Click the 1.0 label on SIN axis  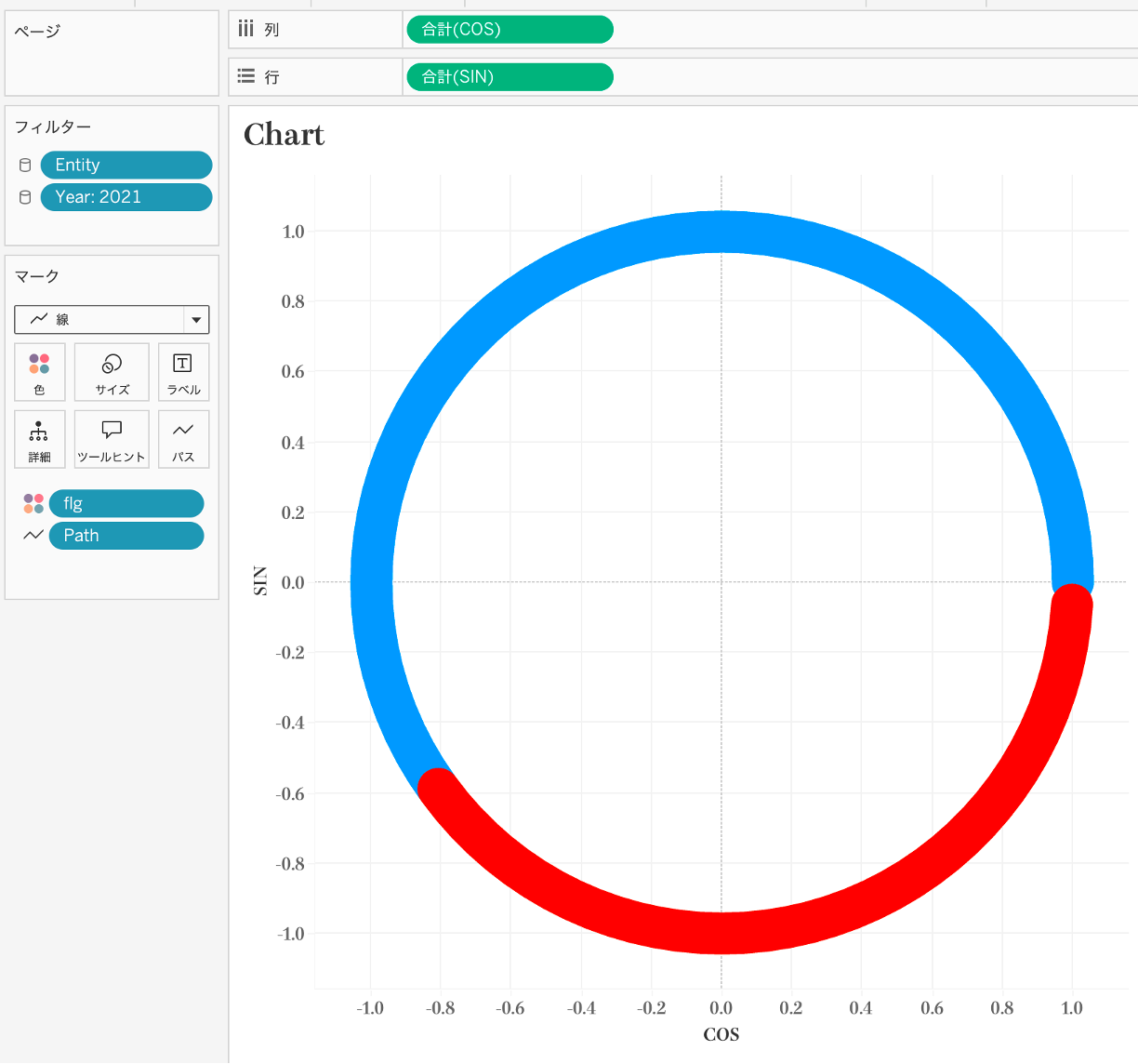click(x=293, y=232)
